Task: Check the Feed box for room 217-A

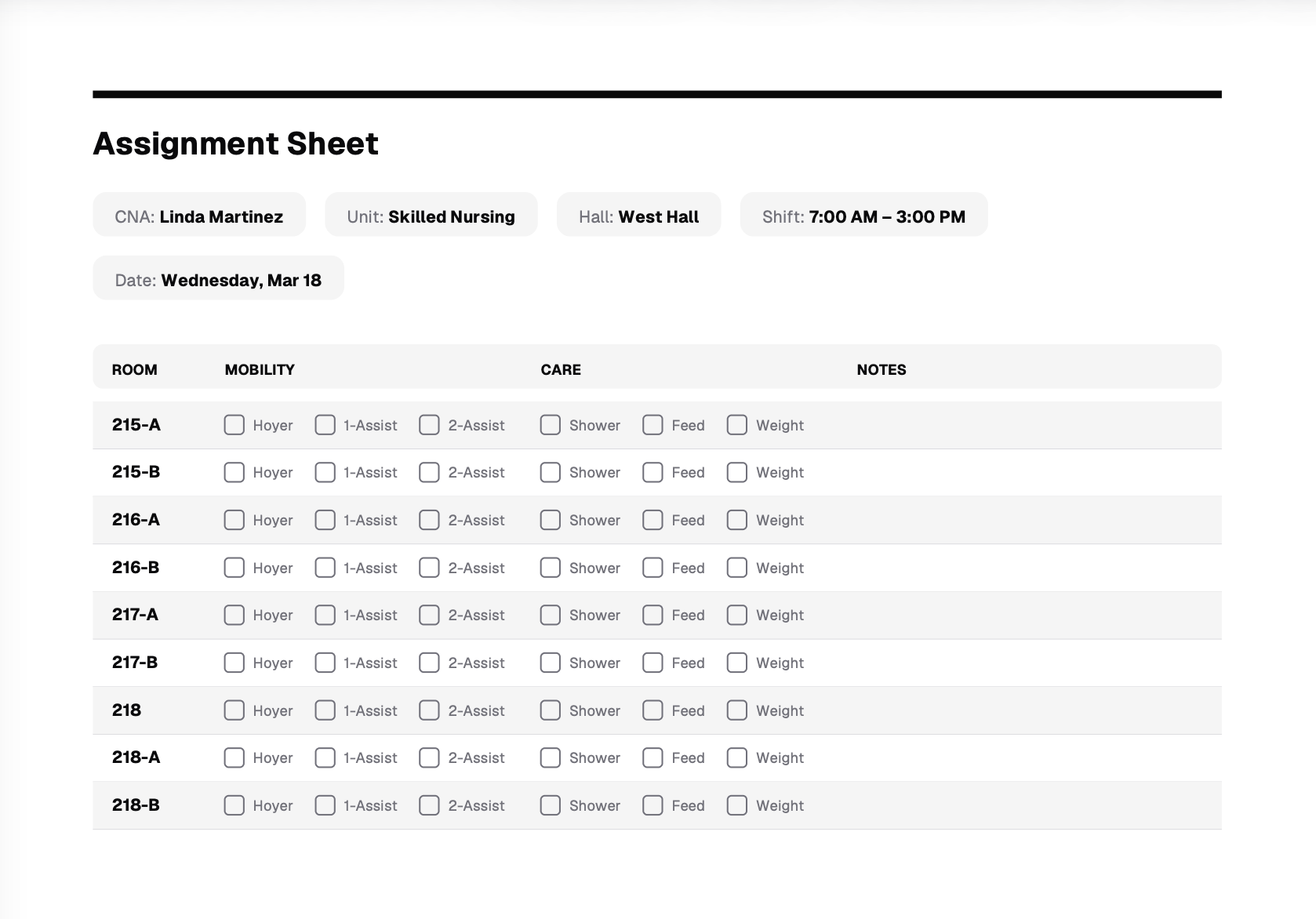Action: point(653,615)
